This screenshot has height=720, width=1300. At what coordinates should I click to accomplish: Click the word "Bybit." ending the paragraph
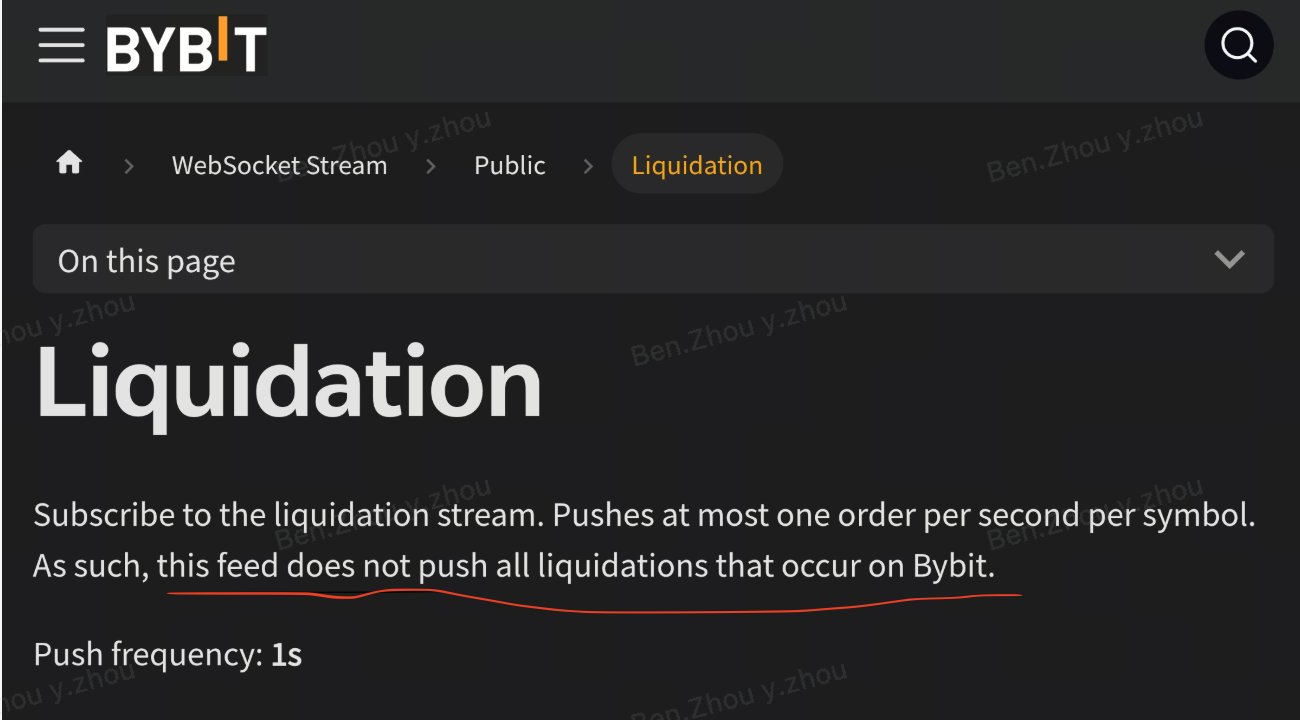pyautogui.click(x=954, y=566)
